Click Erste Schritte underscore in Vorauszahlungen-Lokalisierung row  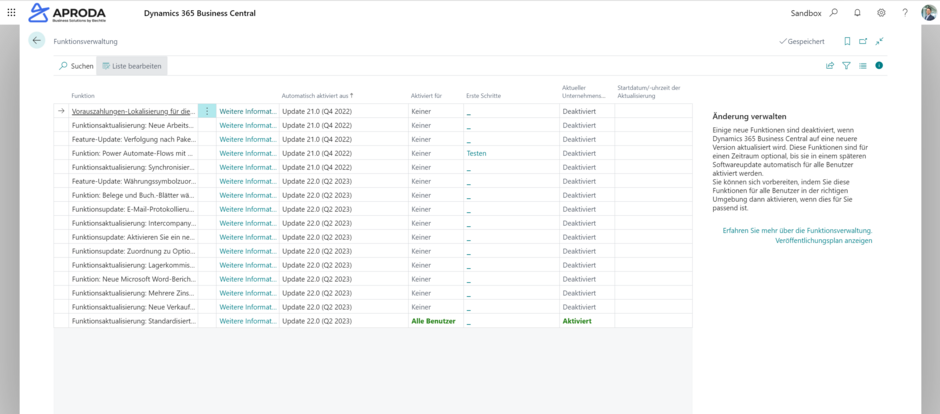coord(469,112)
